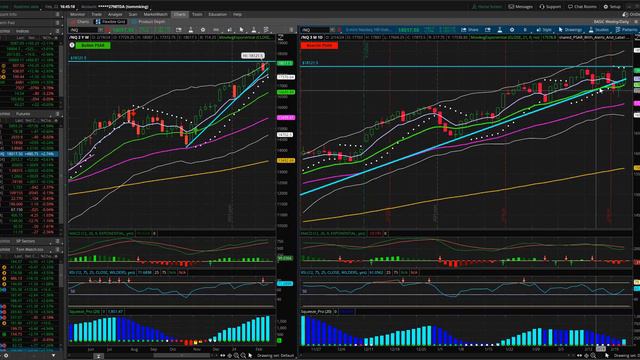Open Tom Watch.lists gadget menu icon
The height and width of the screenshot is (360, 640).
pos(58,249)
